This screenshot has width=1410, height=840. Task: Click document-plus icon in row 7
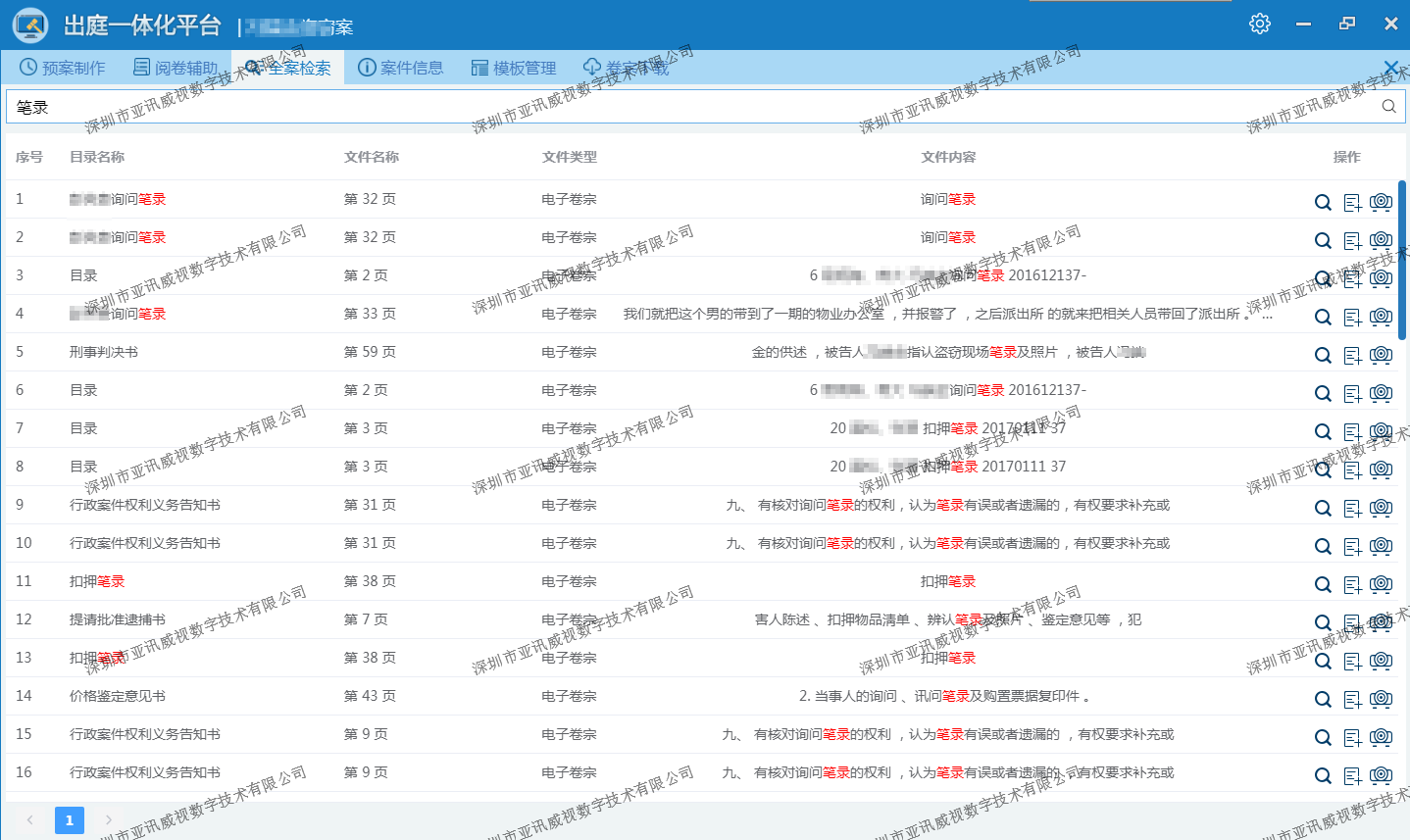[x=1352, y=432]
